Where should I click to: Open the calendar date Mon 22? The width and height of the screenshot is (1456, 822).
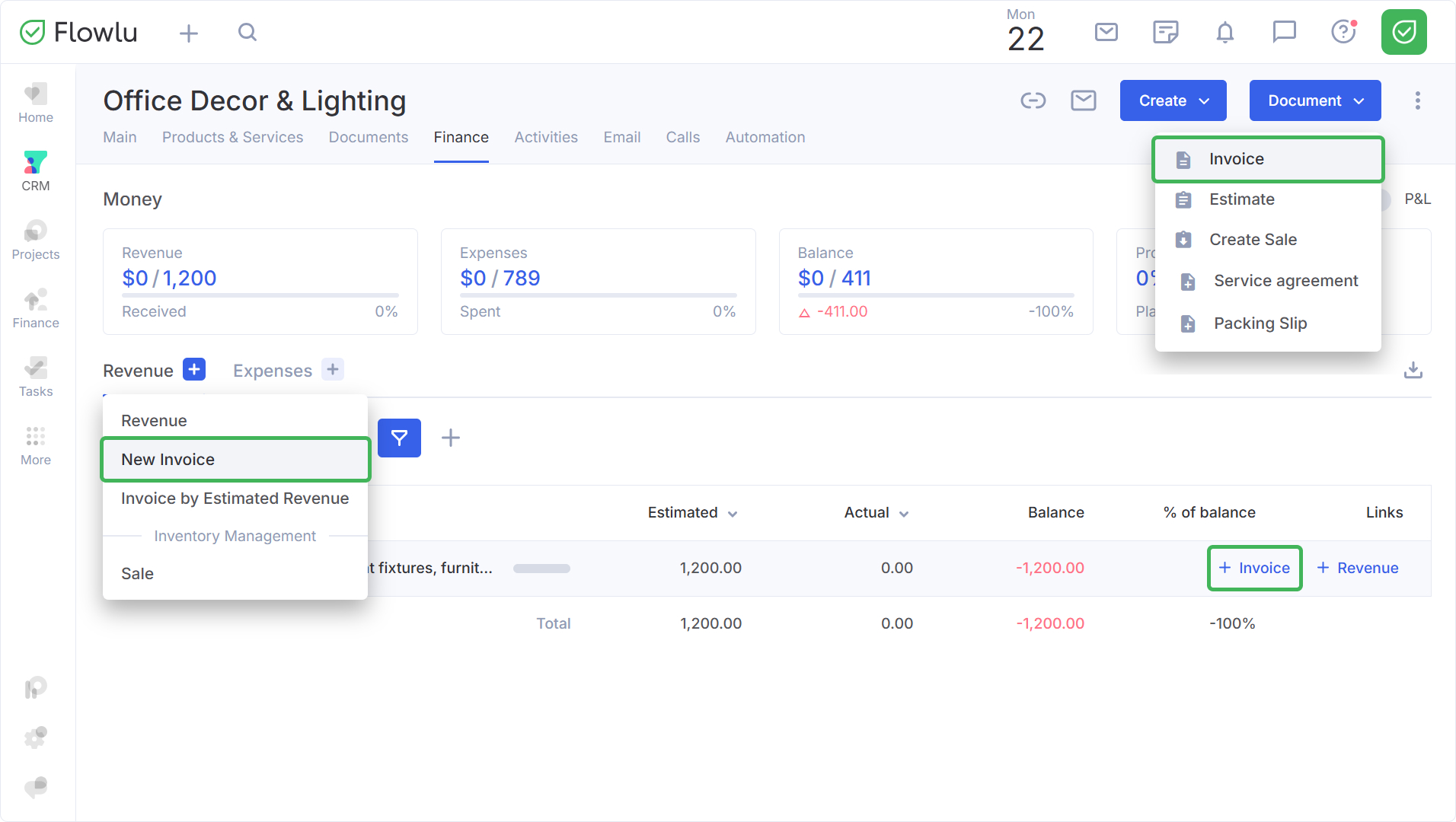[x=1025, y=32]
